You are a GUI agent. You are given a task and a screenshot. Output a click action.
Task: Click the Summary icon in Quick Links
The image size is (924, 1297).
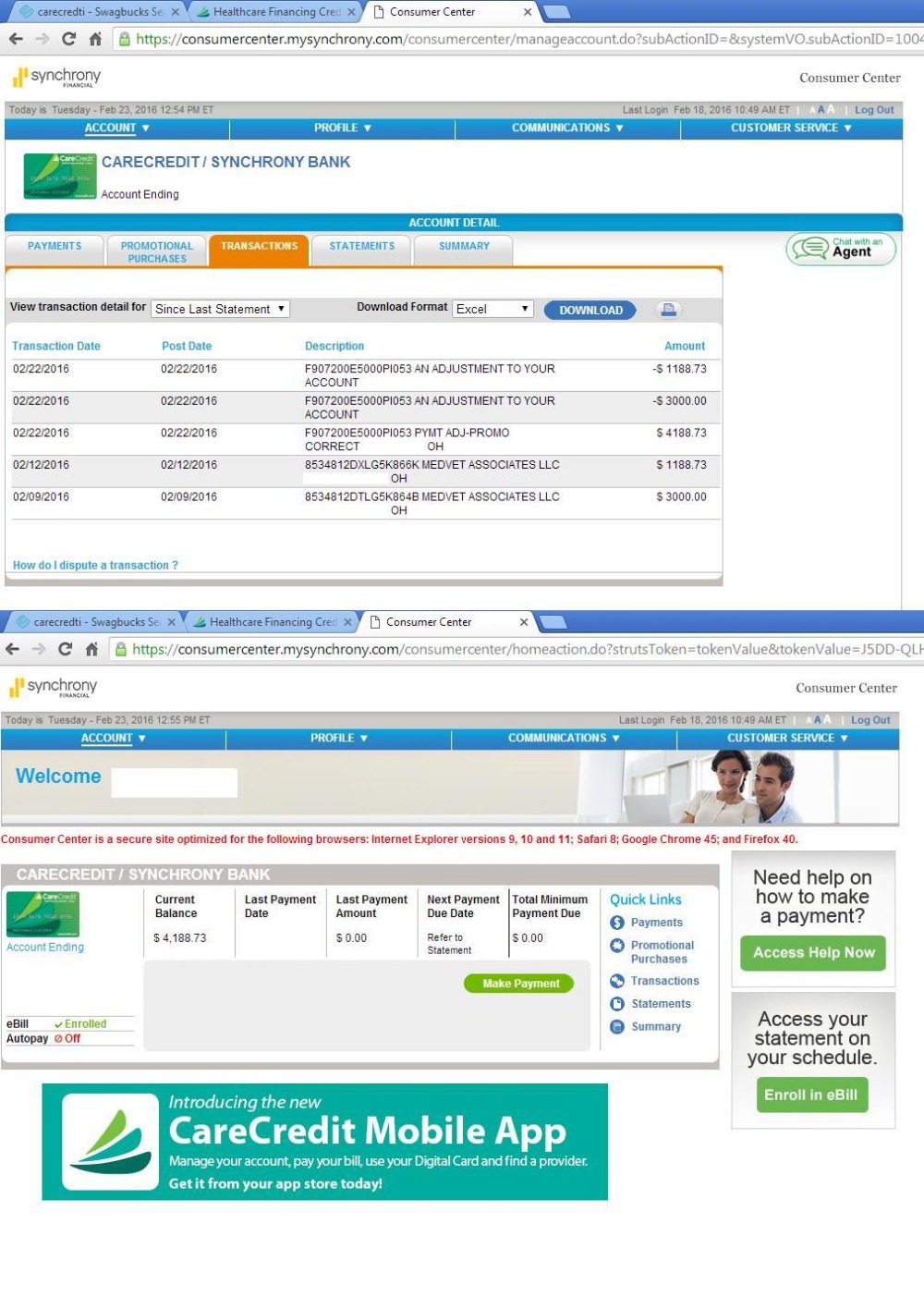[617, 1026]
